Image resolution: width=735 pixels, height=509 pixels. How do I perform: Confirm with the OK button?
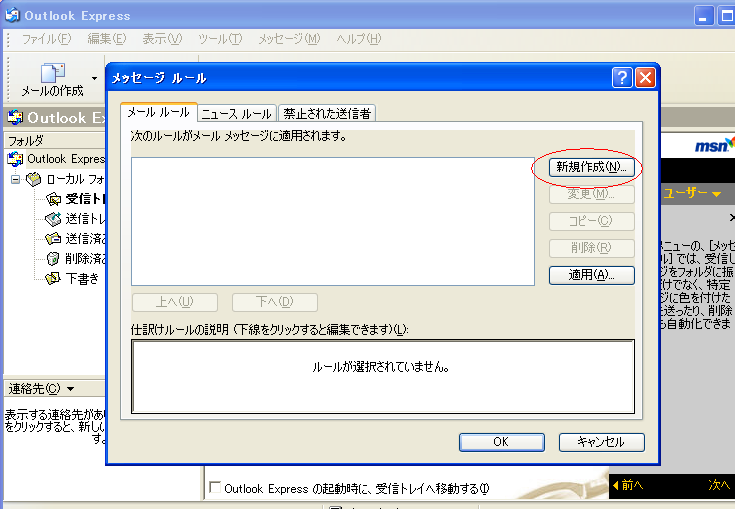click(x=502, y=442)
